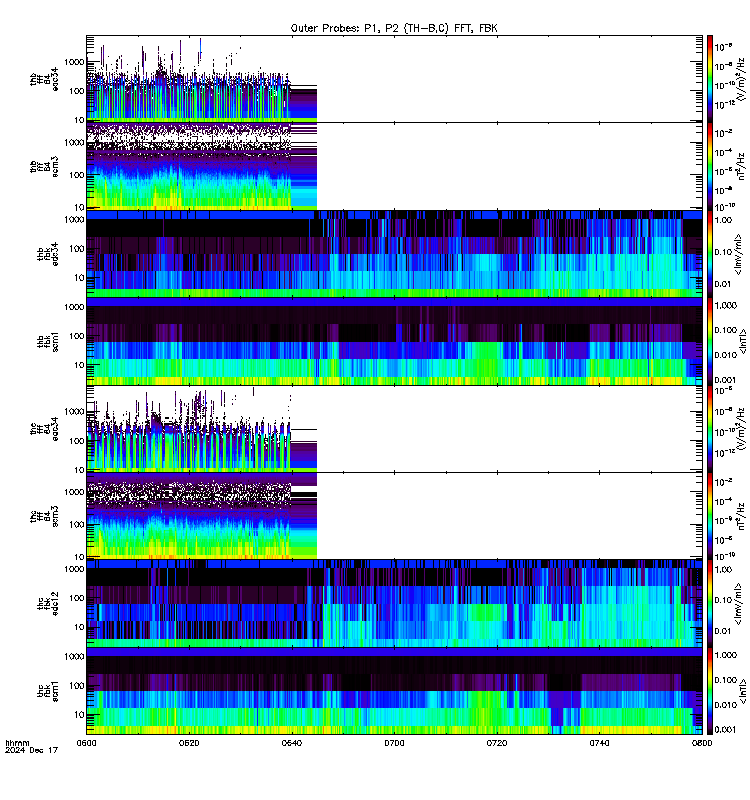The image size is (750, 800).
Task: Click inside the thb fbk edc34 spectrogram panel
Action: coord(394,254)
